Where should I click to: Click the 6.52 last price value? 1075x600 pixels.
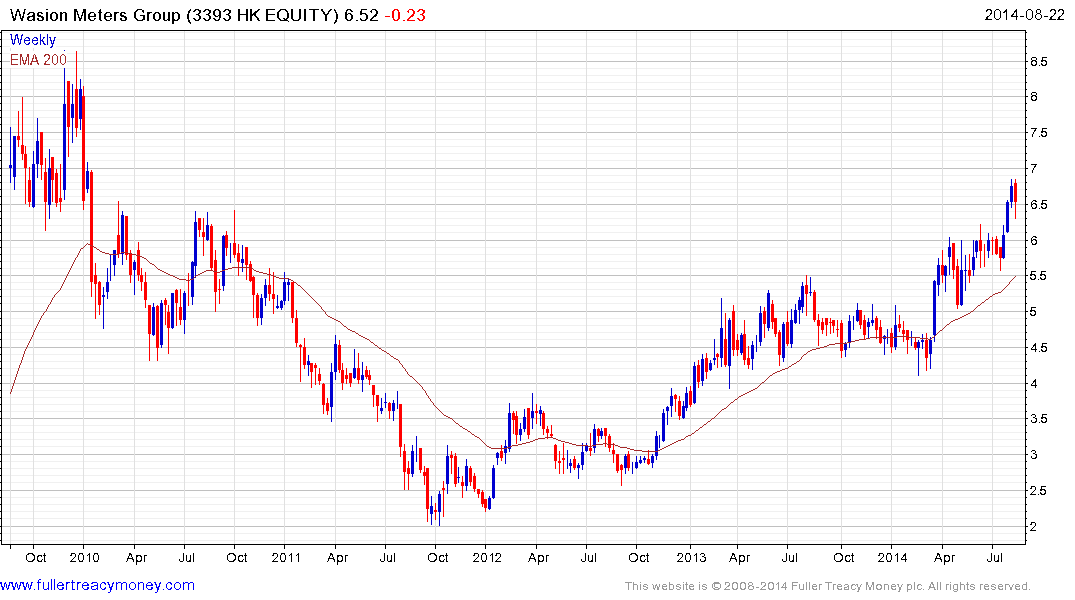(x=361, y=15)
